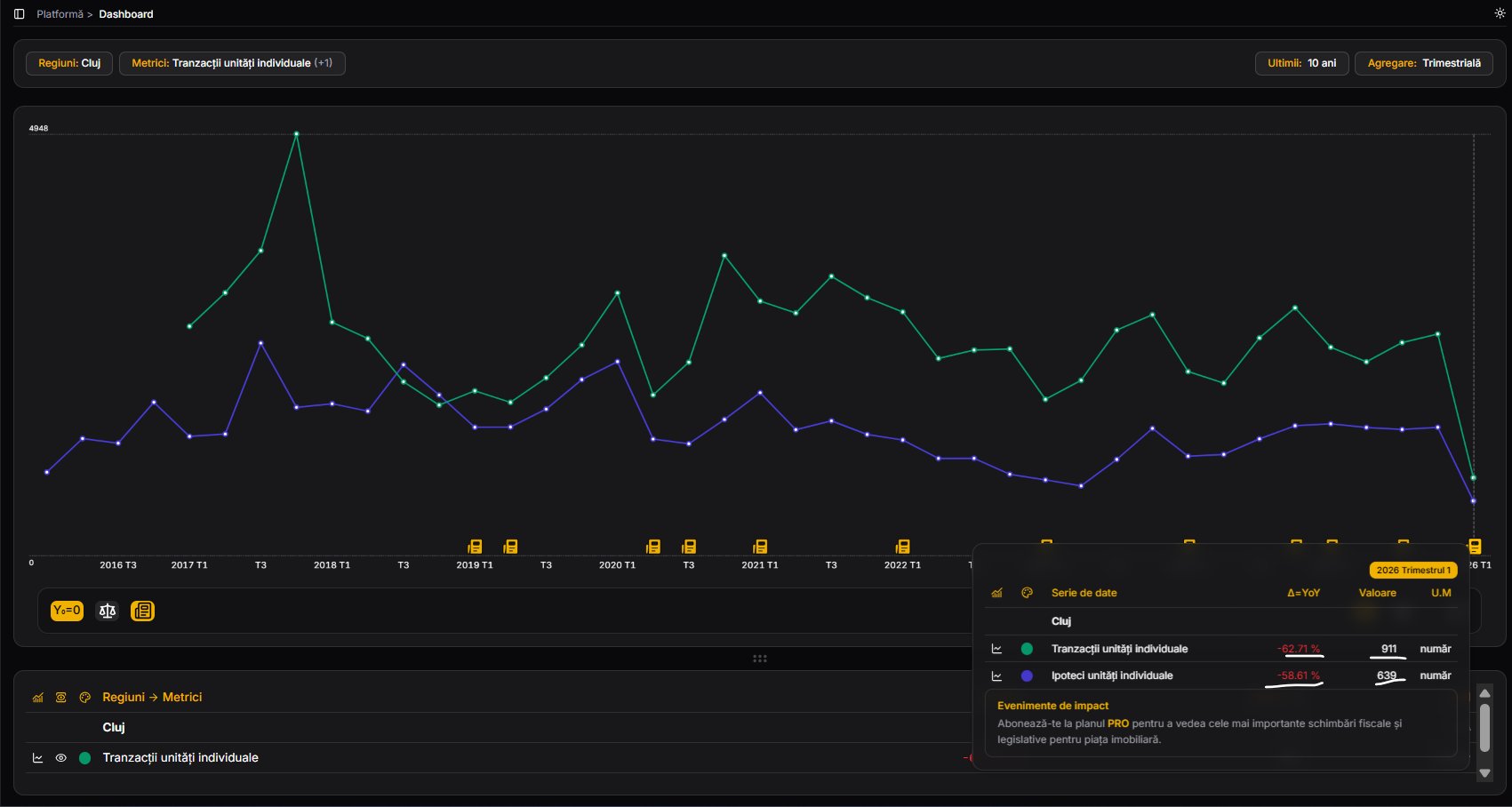Click the green color swatch for Tranzacții in bottom panel
The width and height of the screenshot is (1512, 807).
coord(85,758)
